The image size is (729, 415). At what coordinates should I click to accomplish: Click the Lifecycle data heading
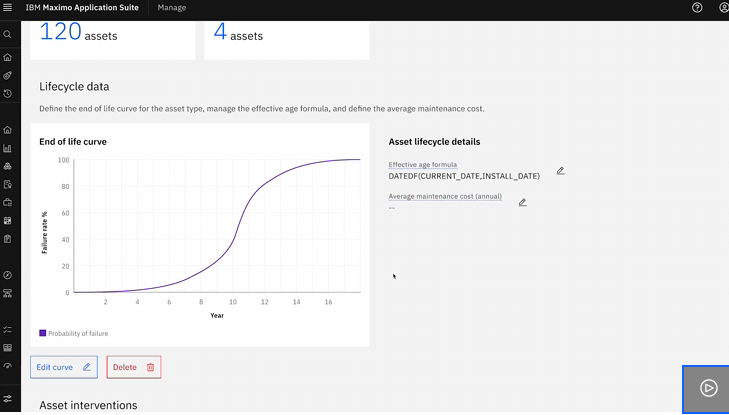[74, 86]
